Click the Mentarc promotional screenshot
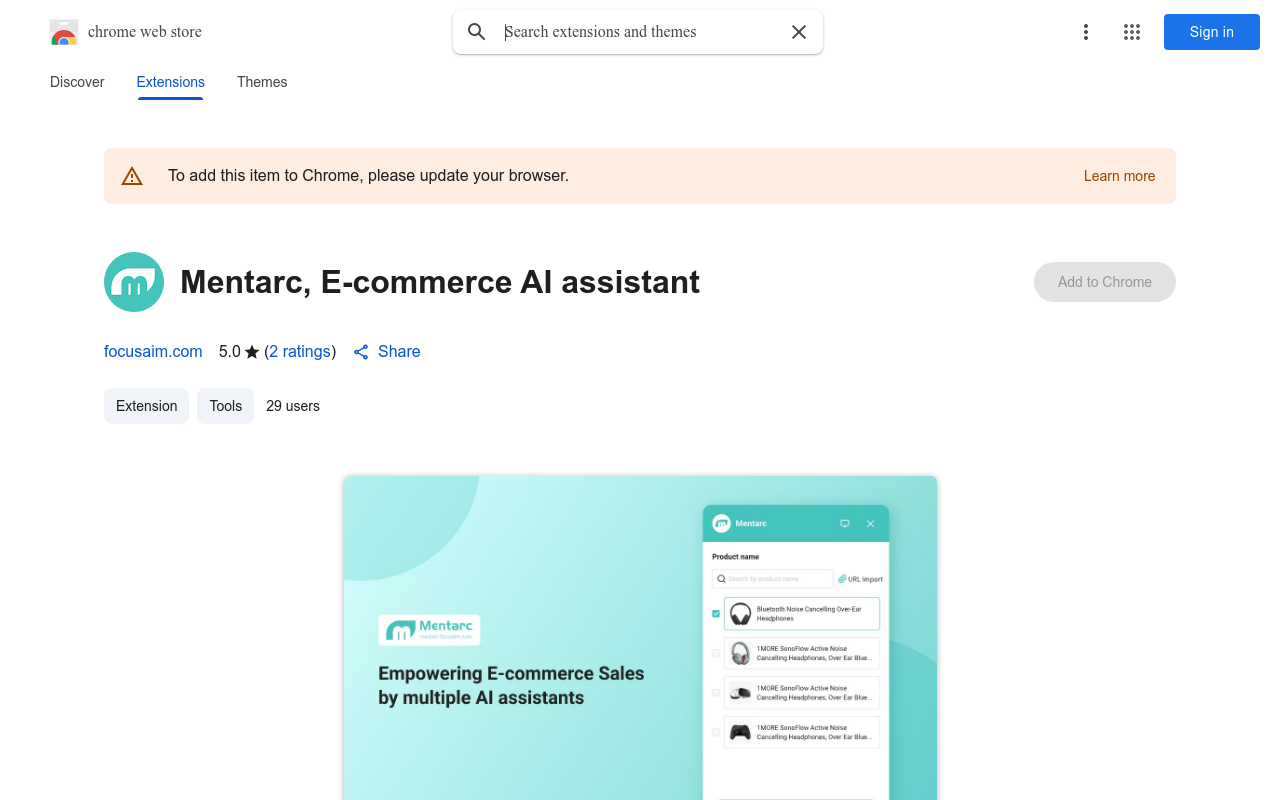 (640, 638)
